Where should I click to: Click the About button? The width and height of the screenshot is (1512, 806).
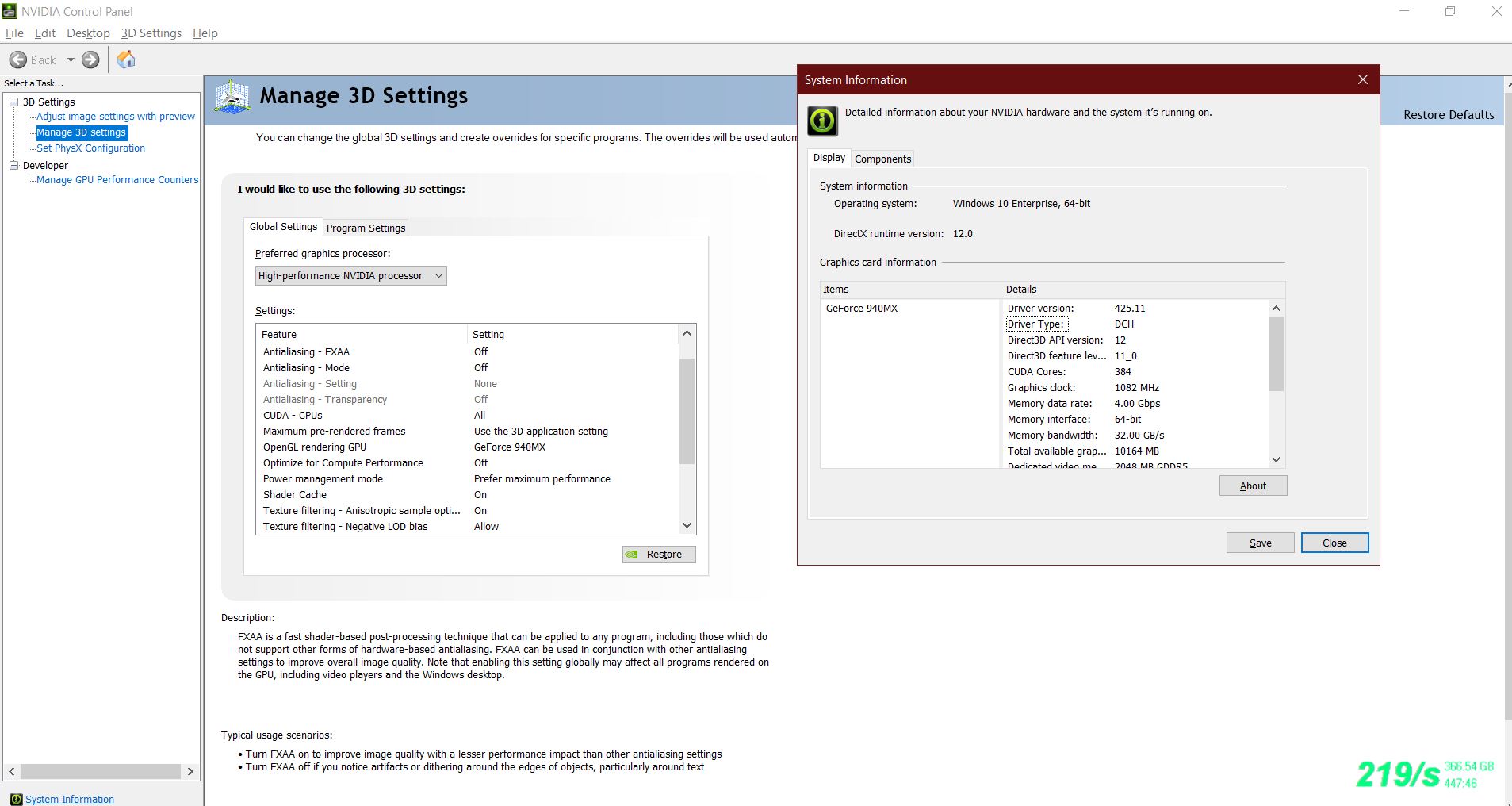coord(1253,486)
